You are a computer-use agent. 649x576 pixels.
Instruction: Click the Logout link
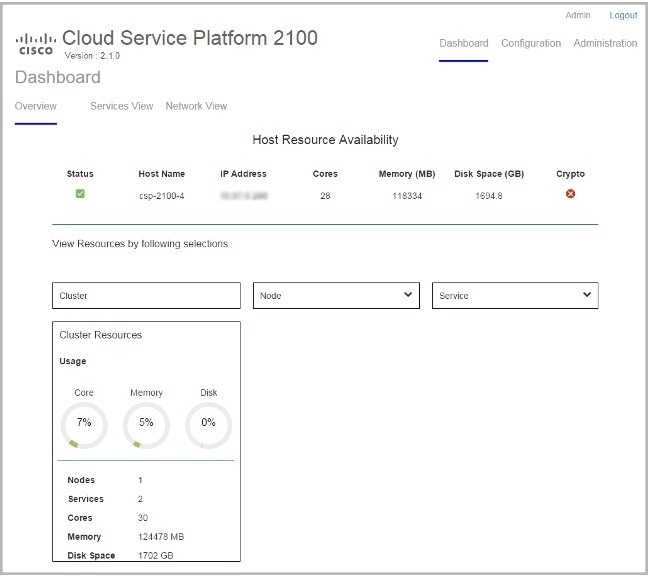point(623,15)
